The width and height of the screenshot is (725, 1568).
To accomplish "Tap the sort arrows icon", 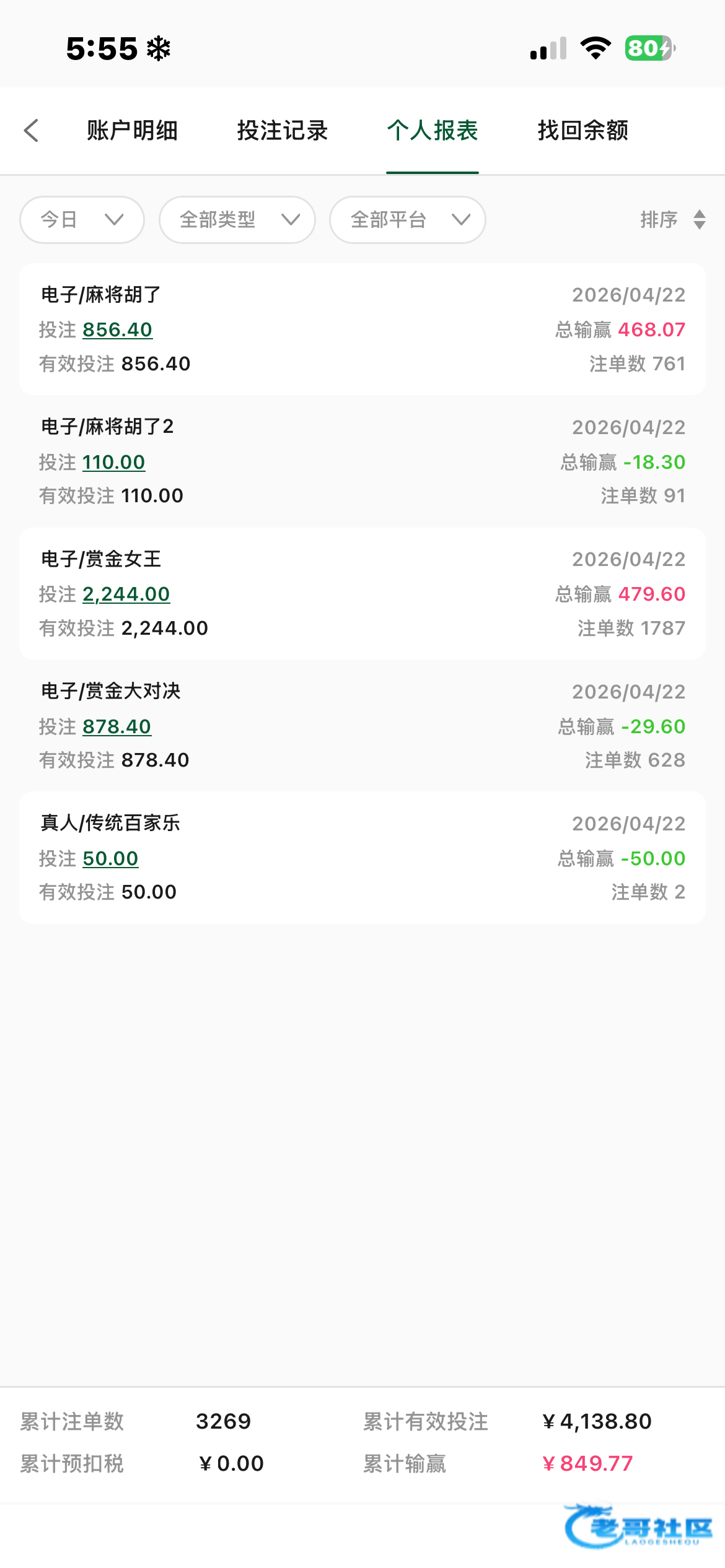I will tap(700, 219).
